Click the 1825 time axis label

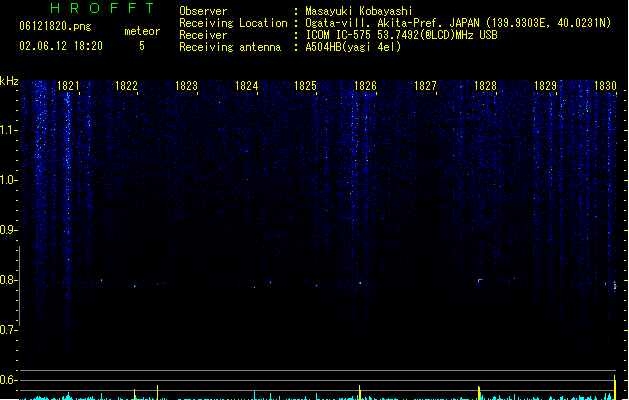[306, 86]
